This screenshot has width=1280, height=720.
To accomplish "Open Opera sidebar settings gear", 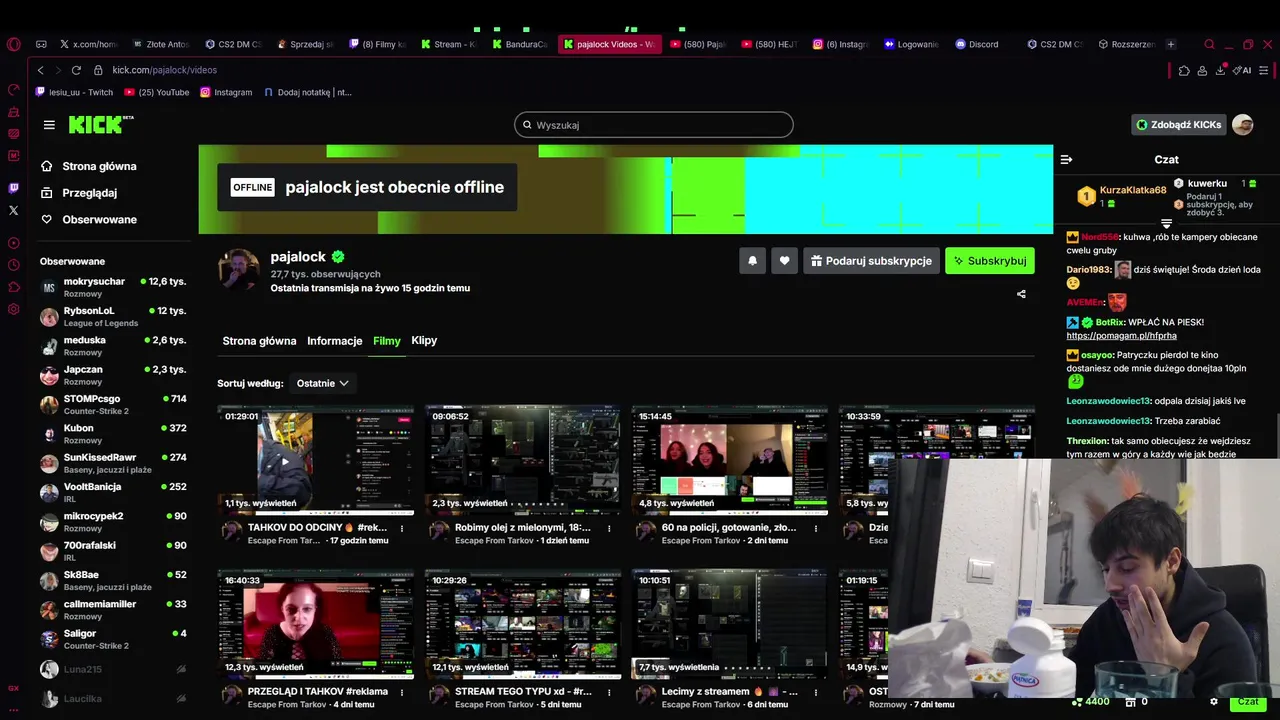I will pyautogui.click(x=13, y=309).
